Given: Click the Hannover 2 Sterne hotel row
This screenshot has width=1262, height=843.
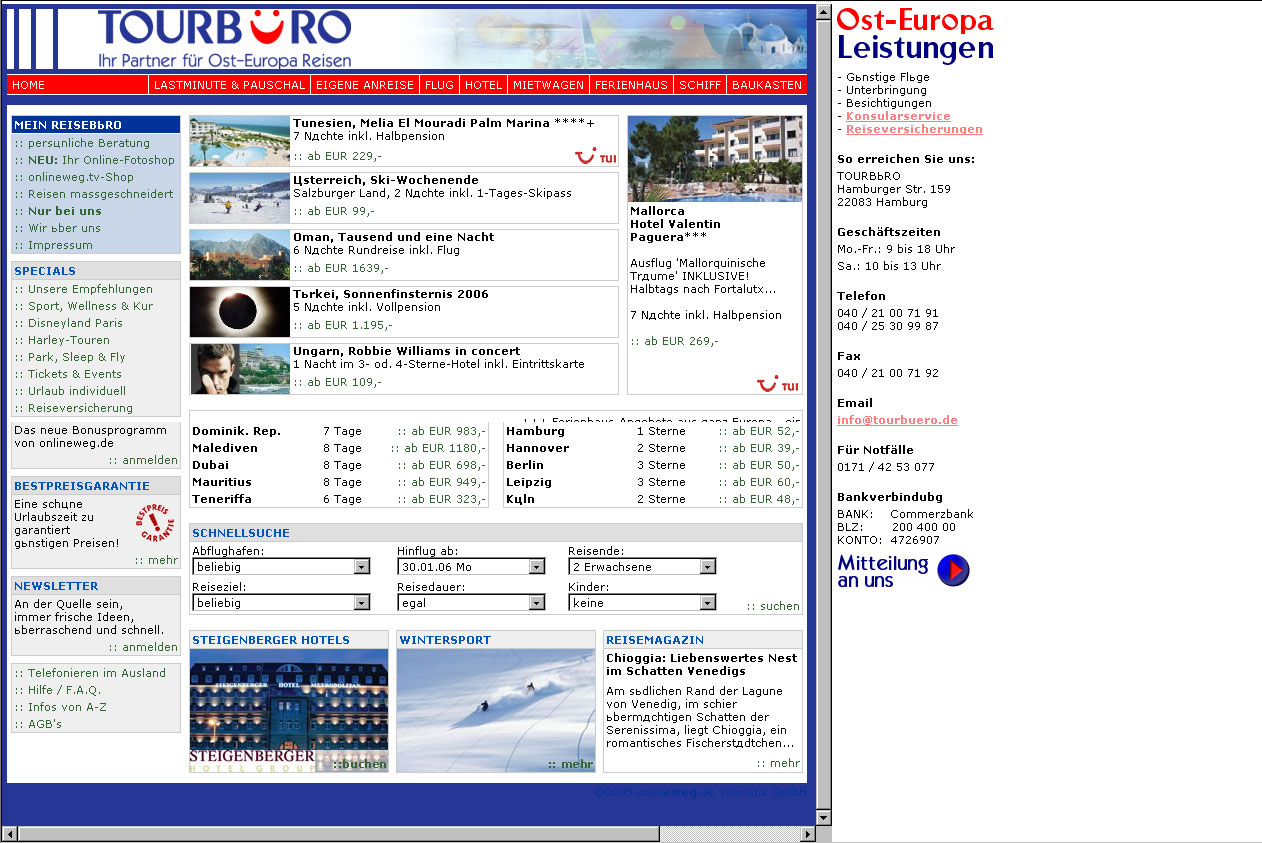Looking at the screenshot, I should coord(653,448).
